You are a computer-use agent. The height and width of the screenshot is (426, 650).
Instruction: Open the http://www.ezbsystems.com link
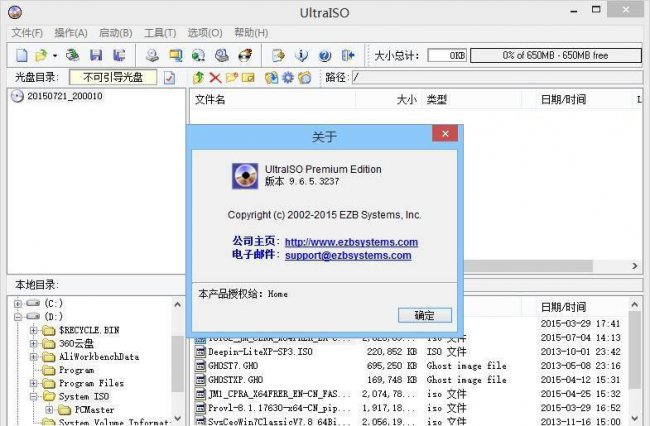[352, 242]
